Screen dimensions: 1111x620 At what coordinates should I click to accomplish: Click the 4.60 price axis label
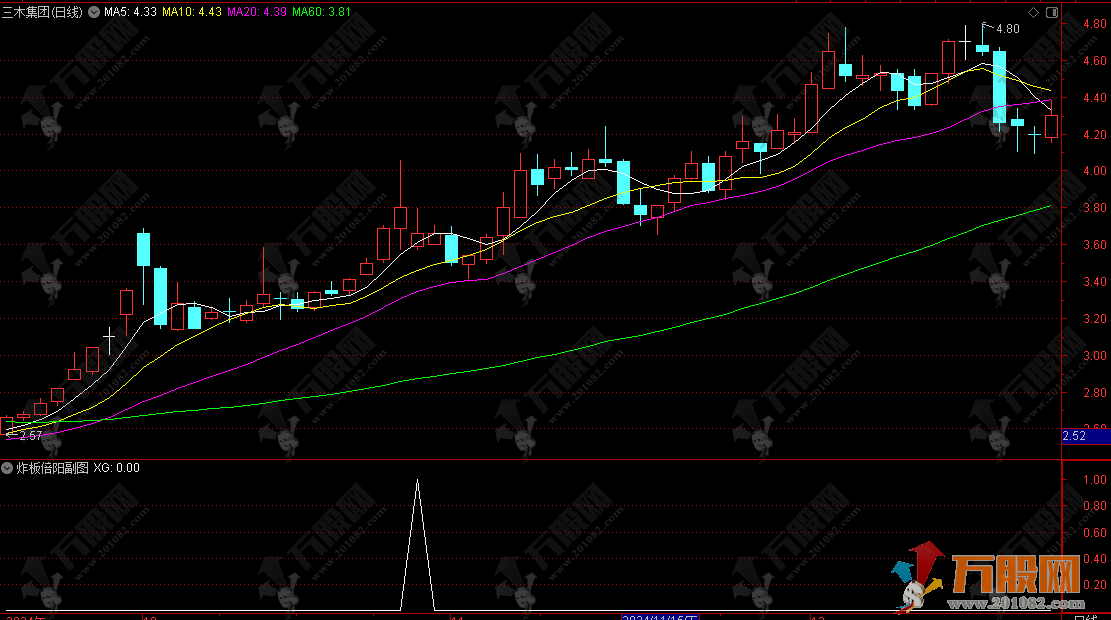1095,61
